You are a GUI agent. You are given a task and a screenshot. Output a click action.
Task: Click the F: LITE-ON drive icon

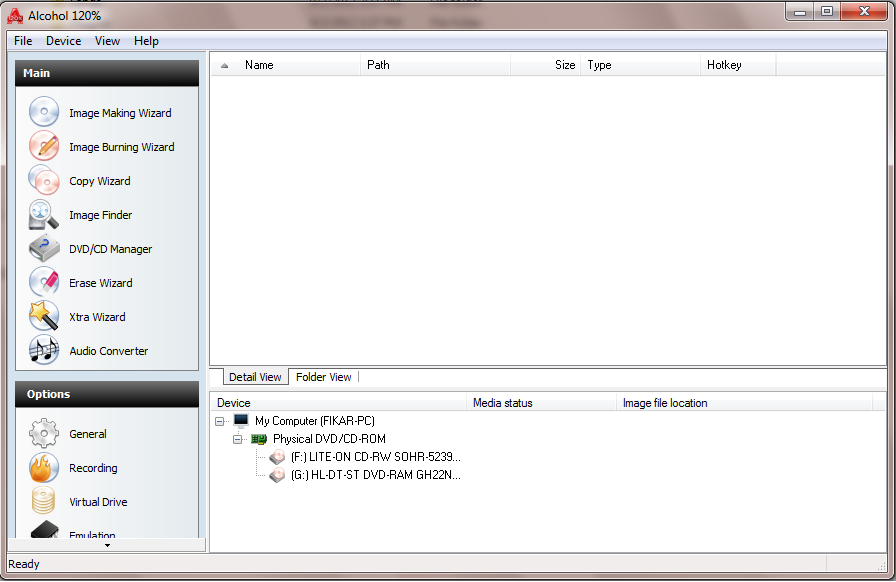pyautogui.click(x=277, y=457)
